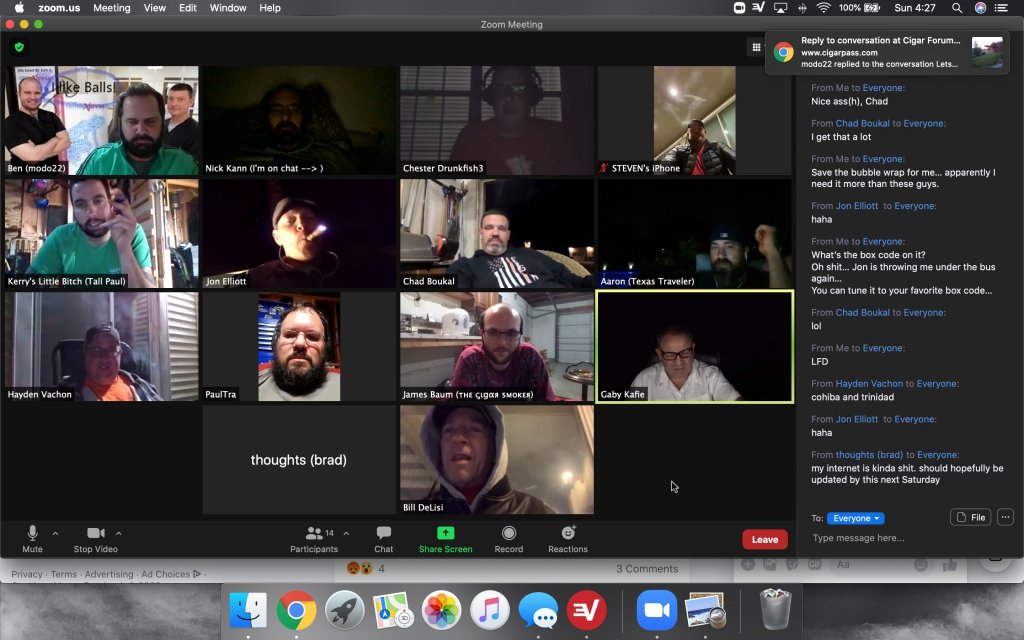Open the Everyone recipient dropdown in chat
The width and height of the screenshot is (1024, 640).
(855, 518)
